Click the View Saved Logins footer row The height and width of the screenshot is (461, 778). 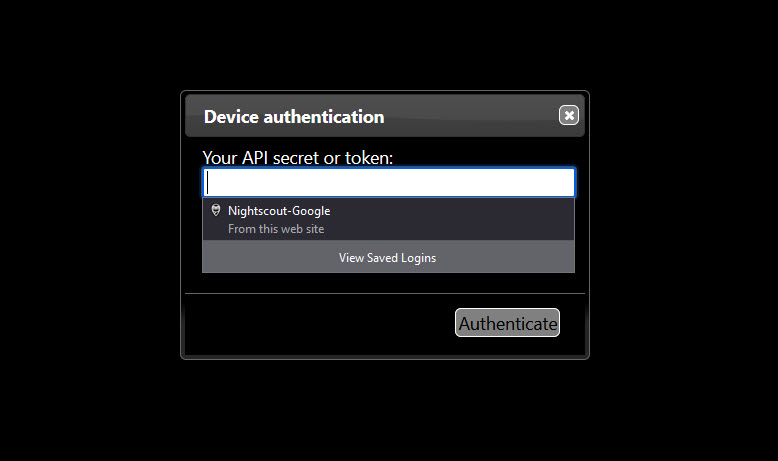[388, 257]
